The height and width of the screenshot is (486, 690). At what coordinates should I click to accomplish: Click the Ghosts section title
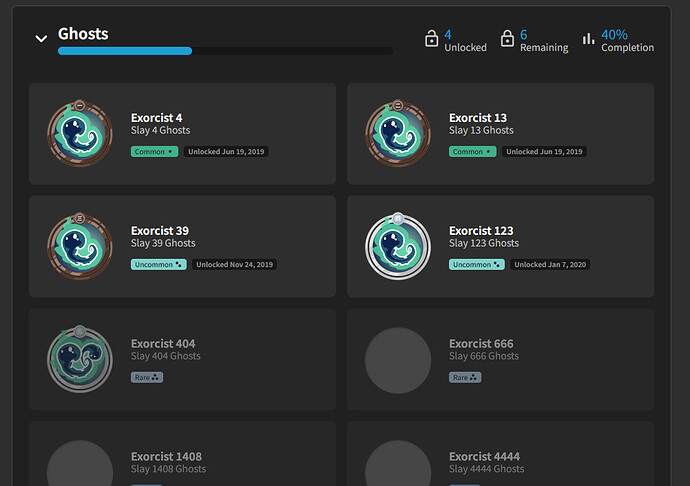(x=83, y=34)
